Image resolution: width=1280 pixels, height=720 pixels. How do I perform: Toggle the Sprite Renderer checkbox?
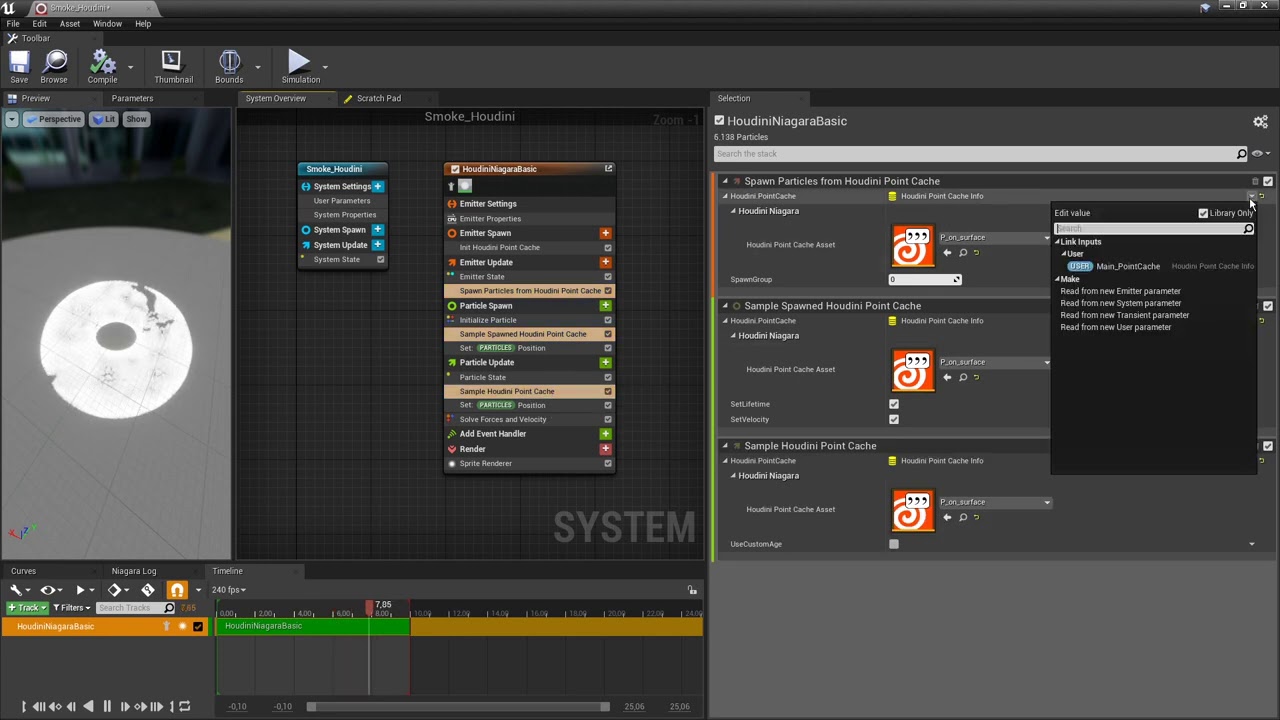pos(608,464)
